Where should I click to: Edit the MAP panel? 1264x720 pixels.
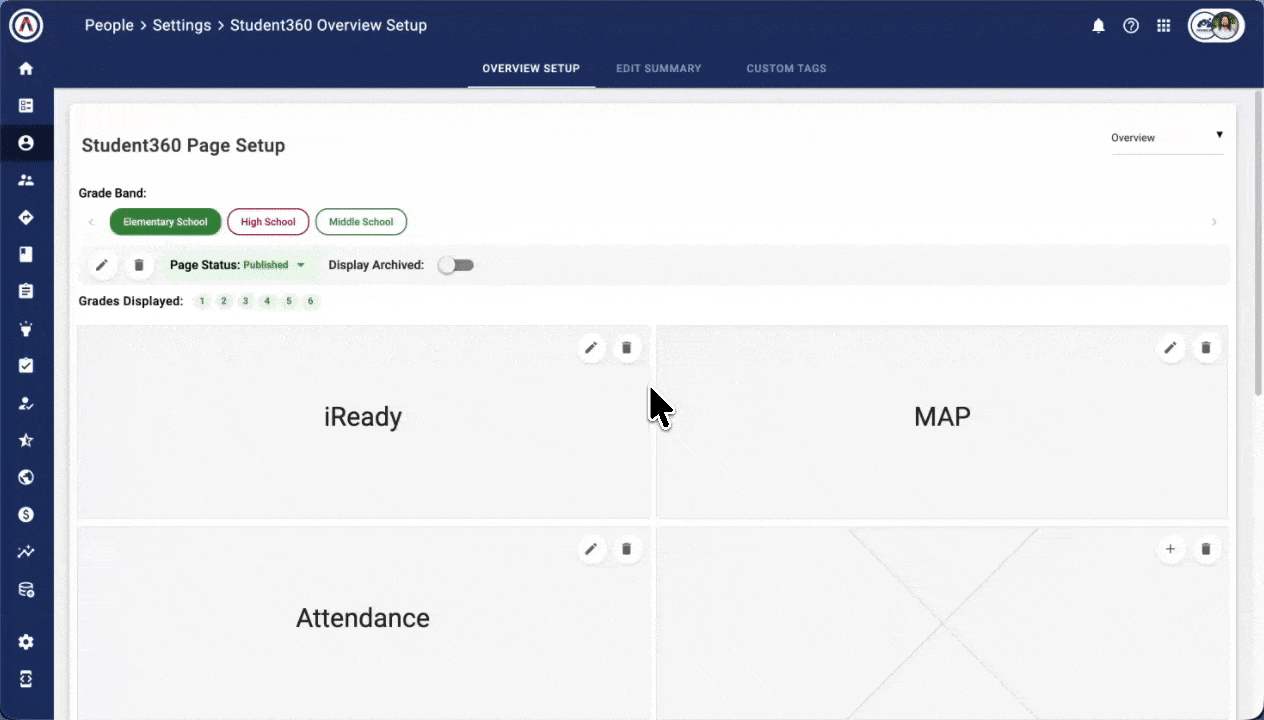tap(1170, 348)
